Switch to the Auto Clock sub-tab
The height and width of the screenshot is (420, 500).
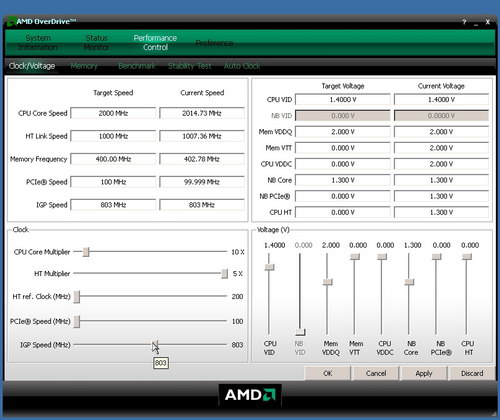pos(242,66)
